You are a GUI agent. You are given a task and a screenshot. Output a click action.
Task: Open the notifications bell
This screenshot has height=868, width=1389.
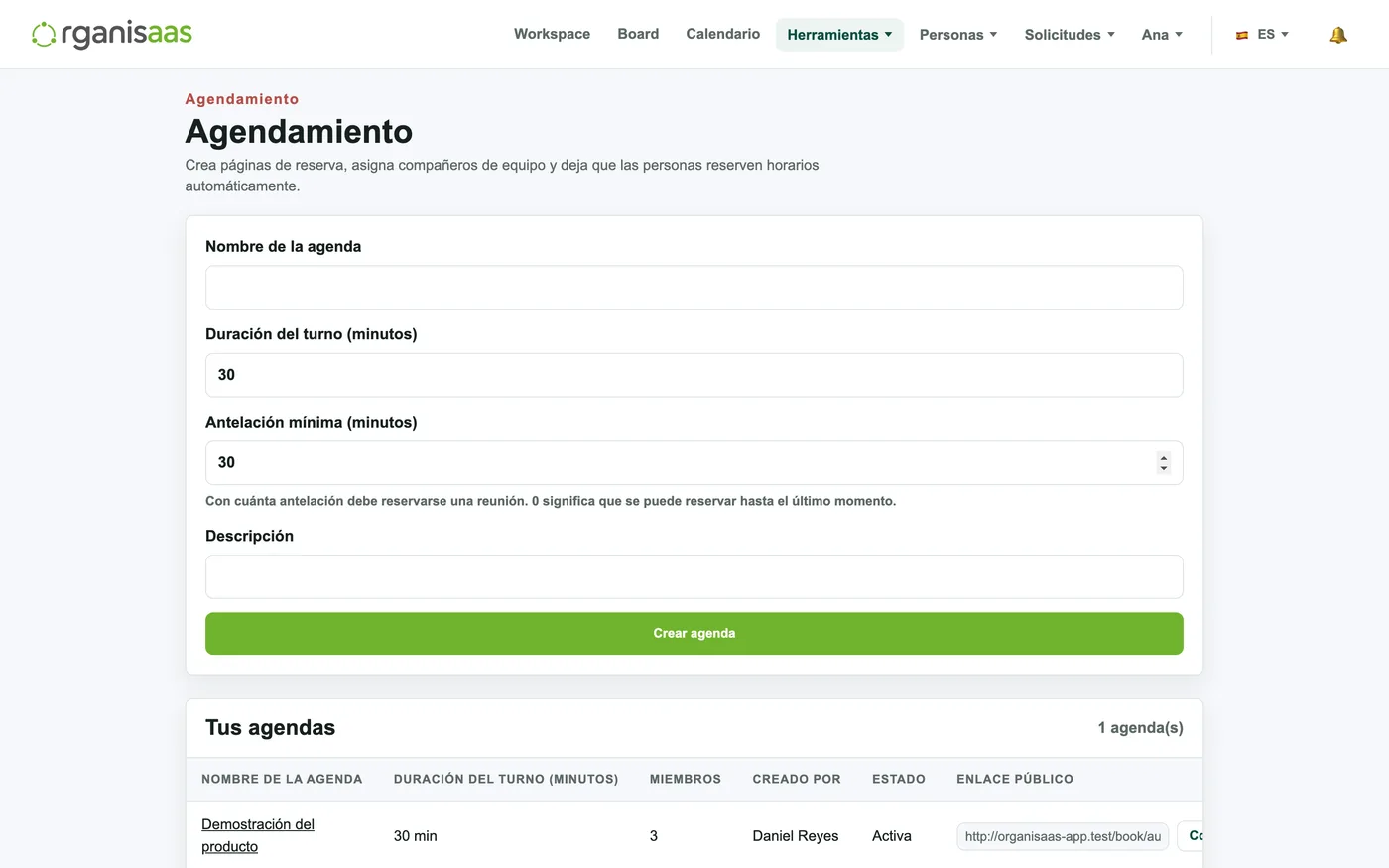point(1338,35)
